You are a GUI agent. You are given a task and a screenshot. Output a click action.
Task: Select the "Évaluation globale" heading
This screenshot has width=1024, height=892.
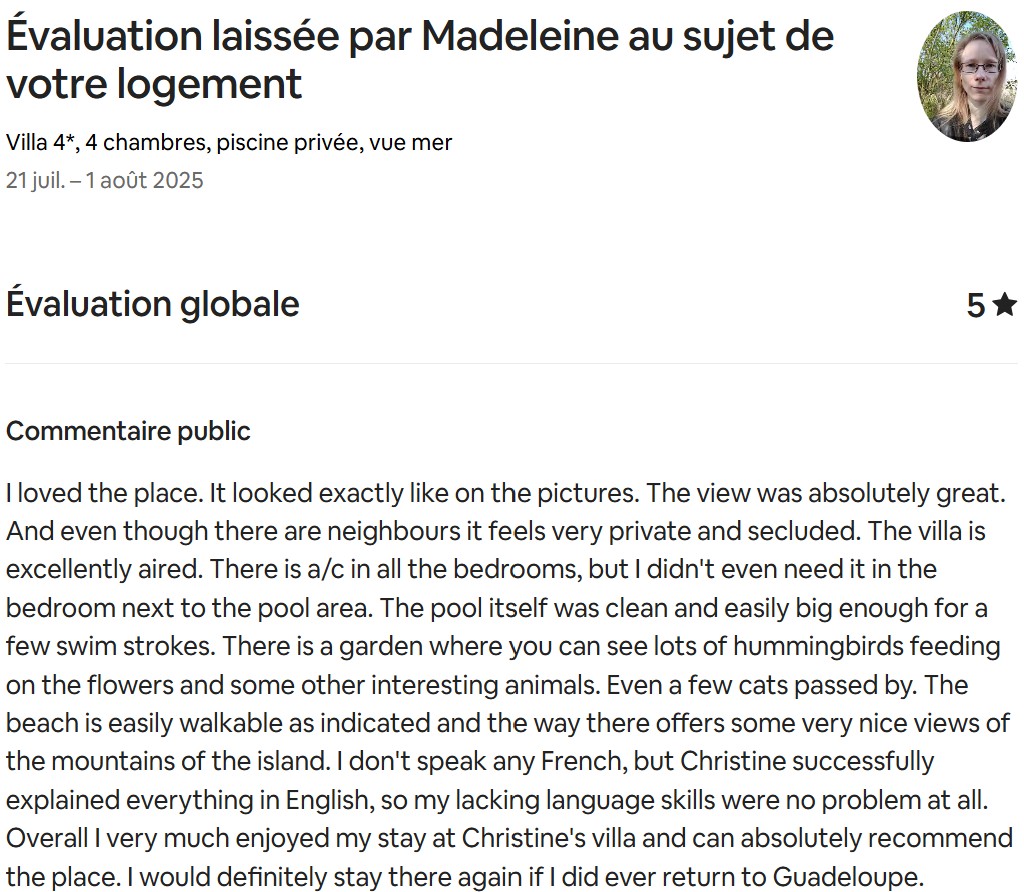point(153,304)
